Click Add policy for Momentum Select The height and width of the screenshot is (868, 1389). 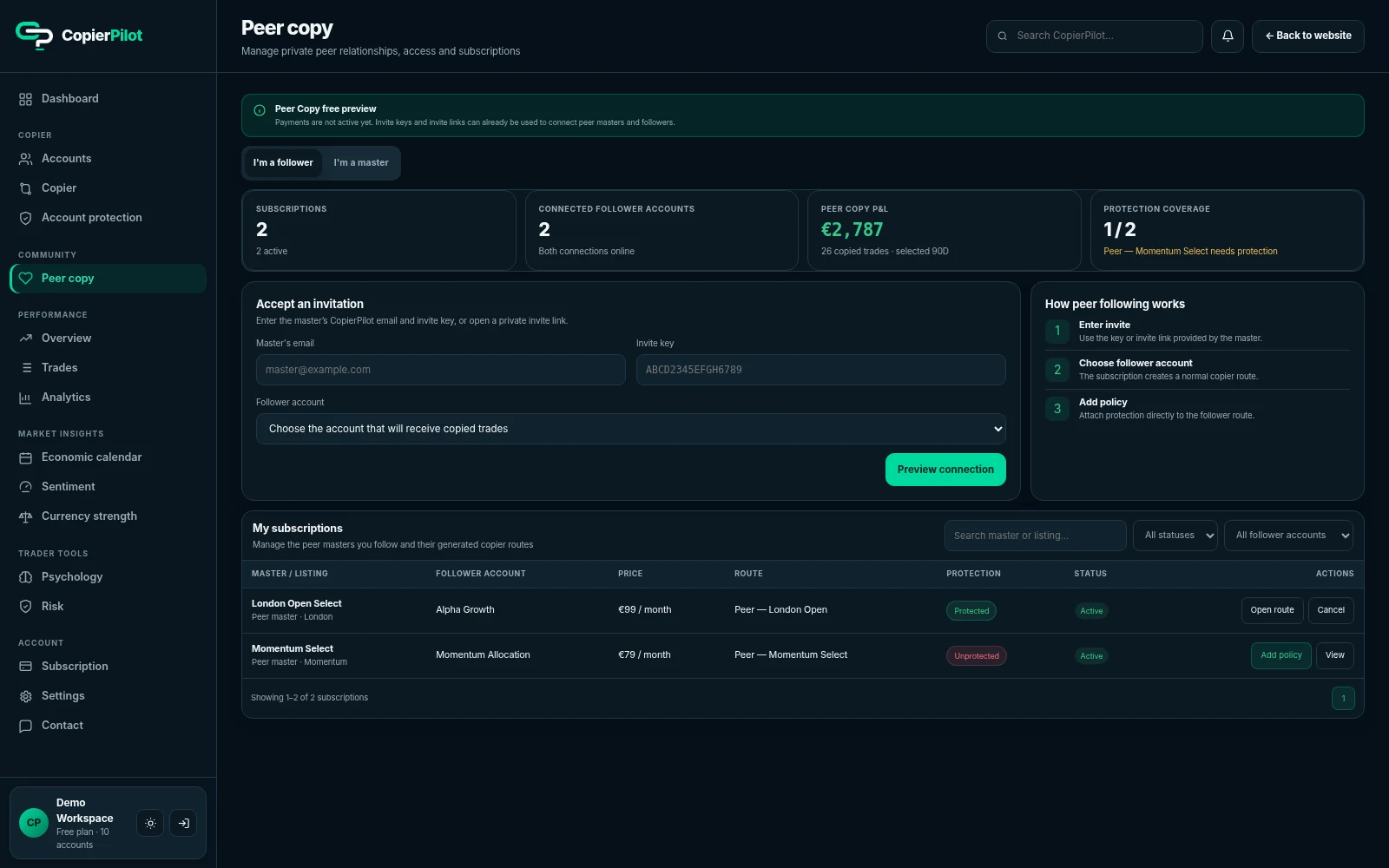1281,655
